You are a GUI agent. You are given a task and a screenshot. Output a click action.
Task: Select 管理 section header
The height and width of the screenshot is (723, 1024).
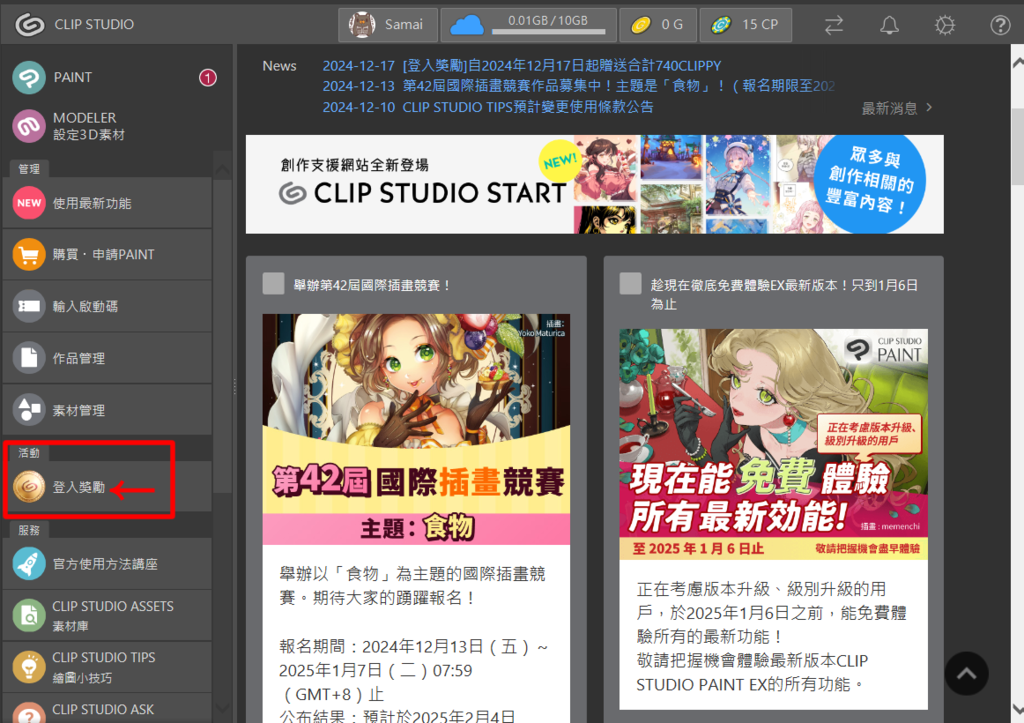coord(29,169)
